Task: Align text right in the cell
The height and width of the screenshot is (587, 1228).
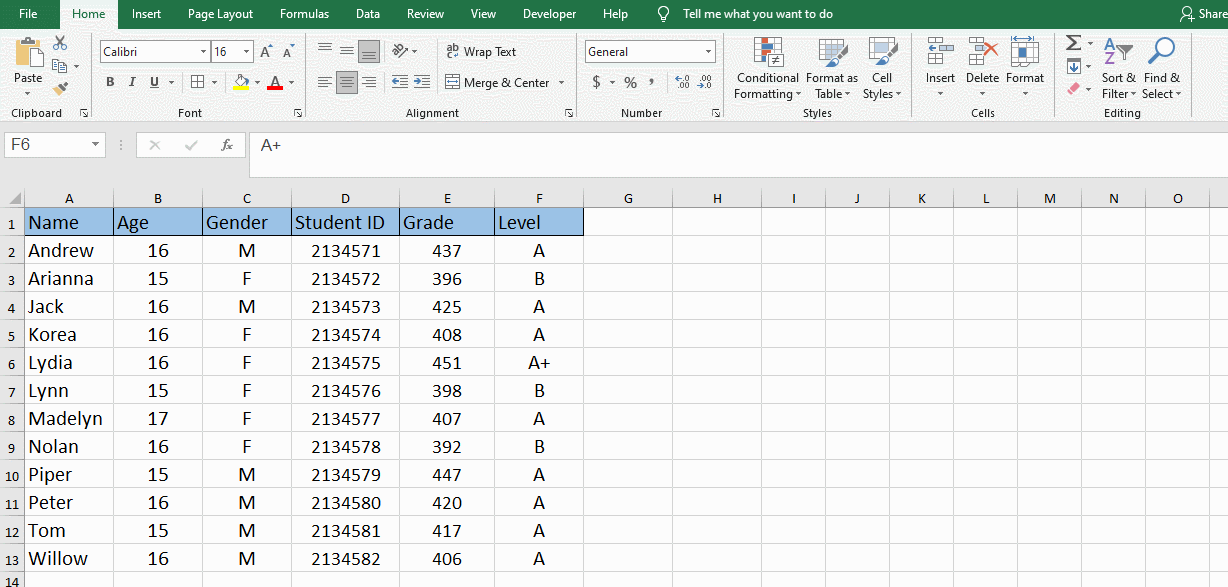Action: (x=369, y=82)
